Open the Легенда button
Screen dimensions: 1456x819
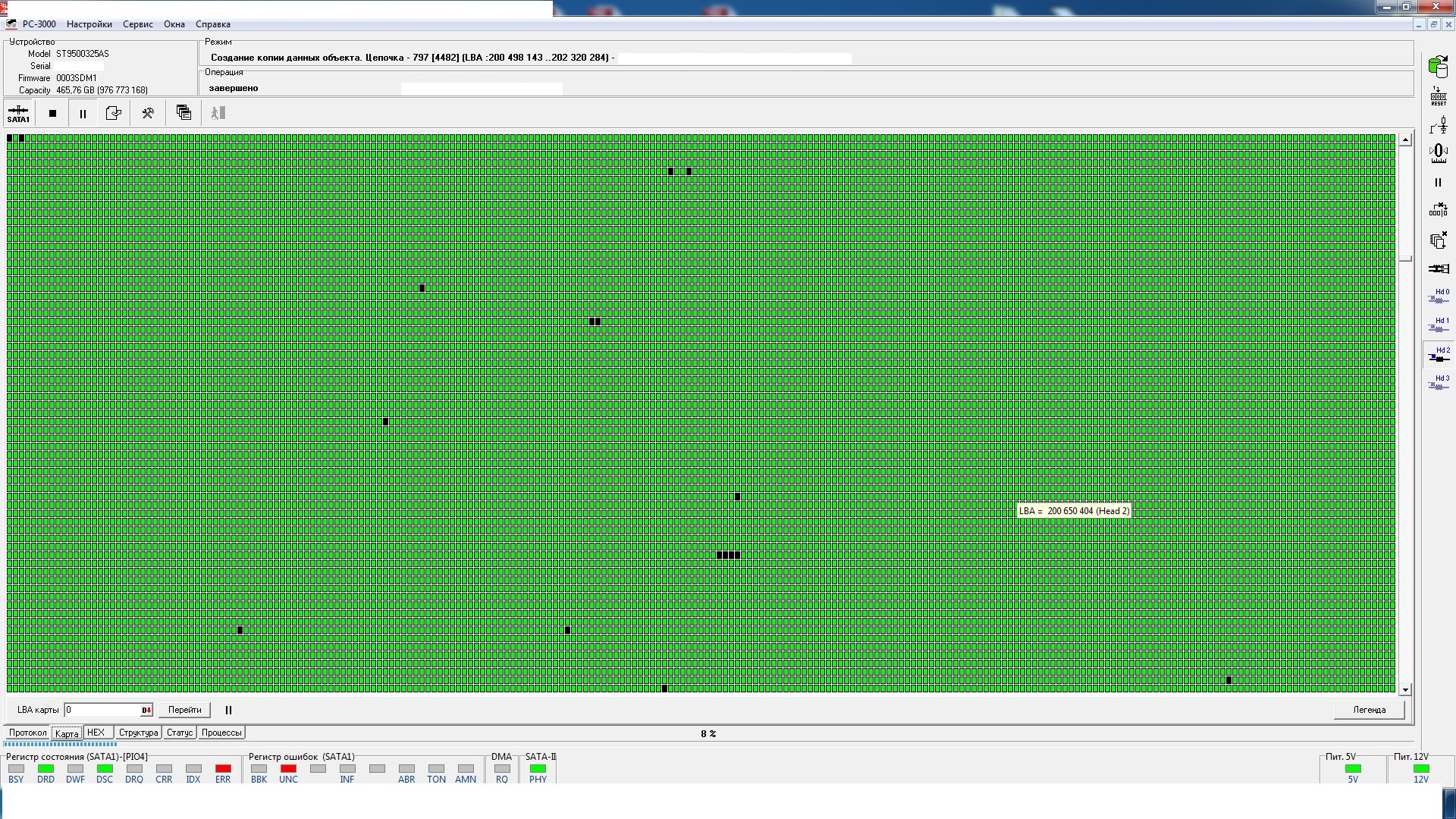point(1370,710)
